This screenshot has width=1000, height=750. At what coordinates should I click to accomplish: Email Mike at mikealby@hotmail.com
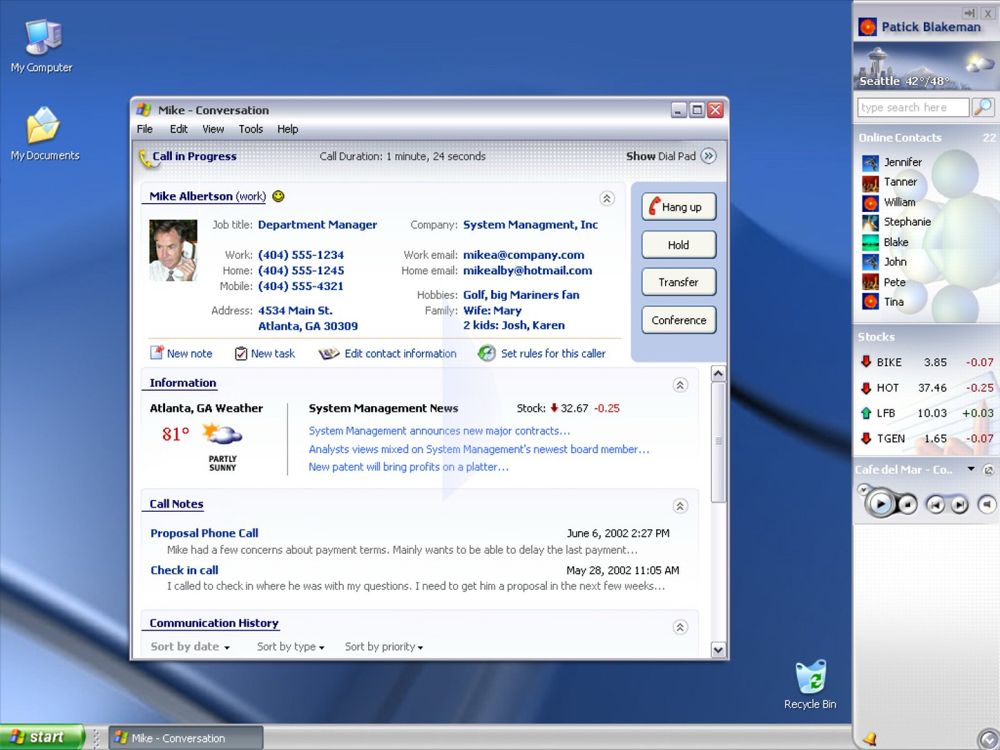coord(527,270)
